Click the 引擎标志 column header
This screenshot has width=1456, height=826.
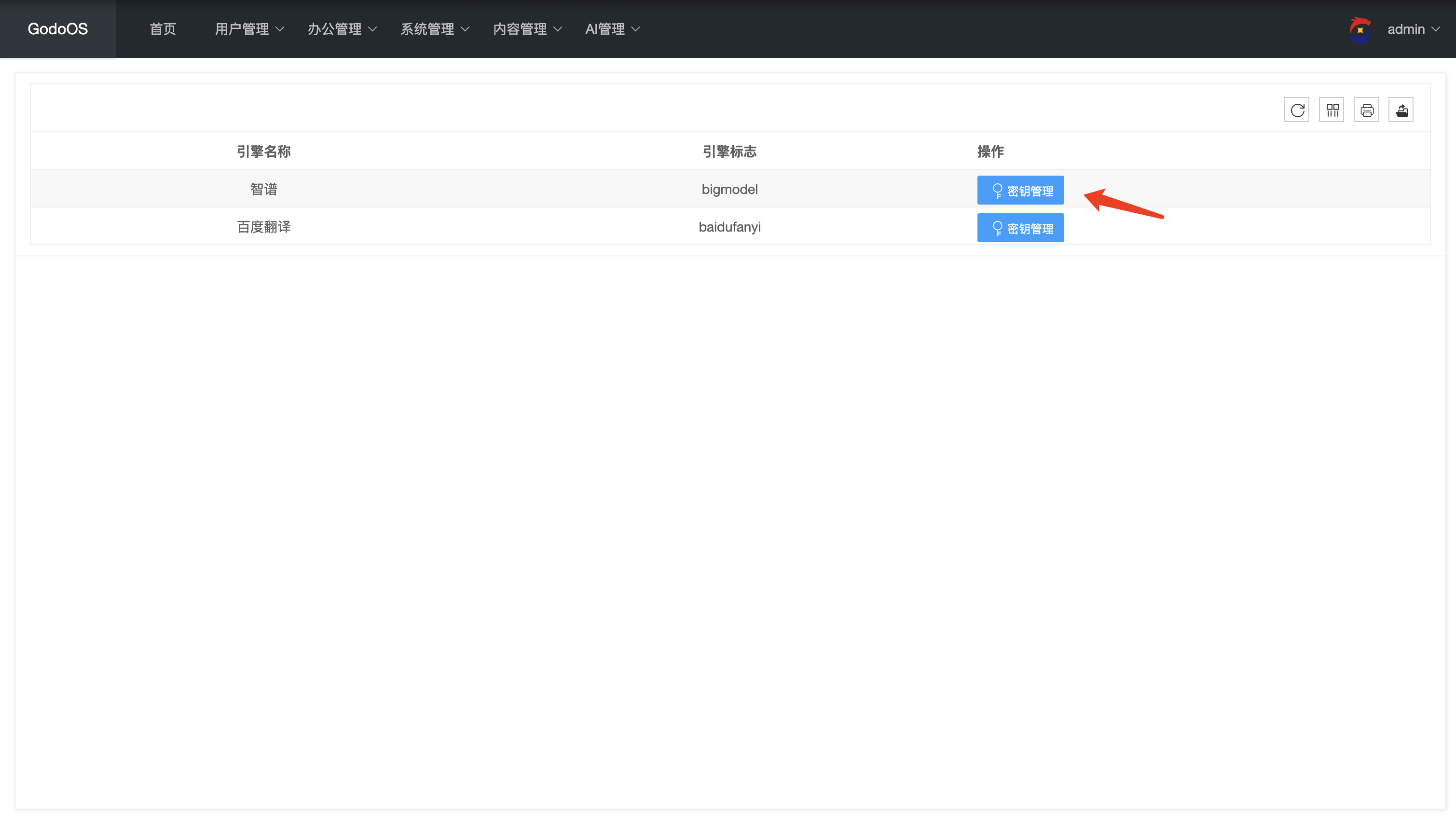(x=729, y=151)
